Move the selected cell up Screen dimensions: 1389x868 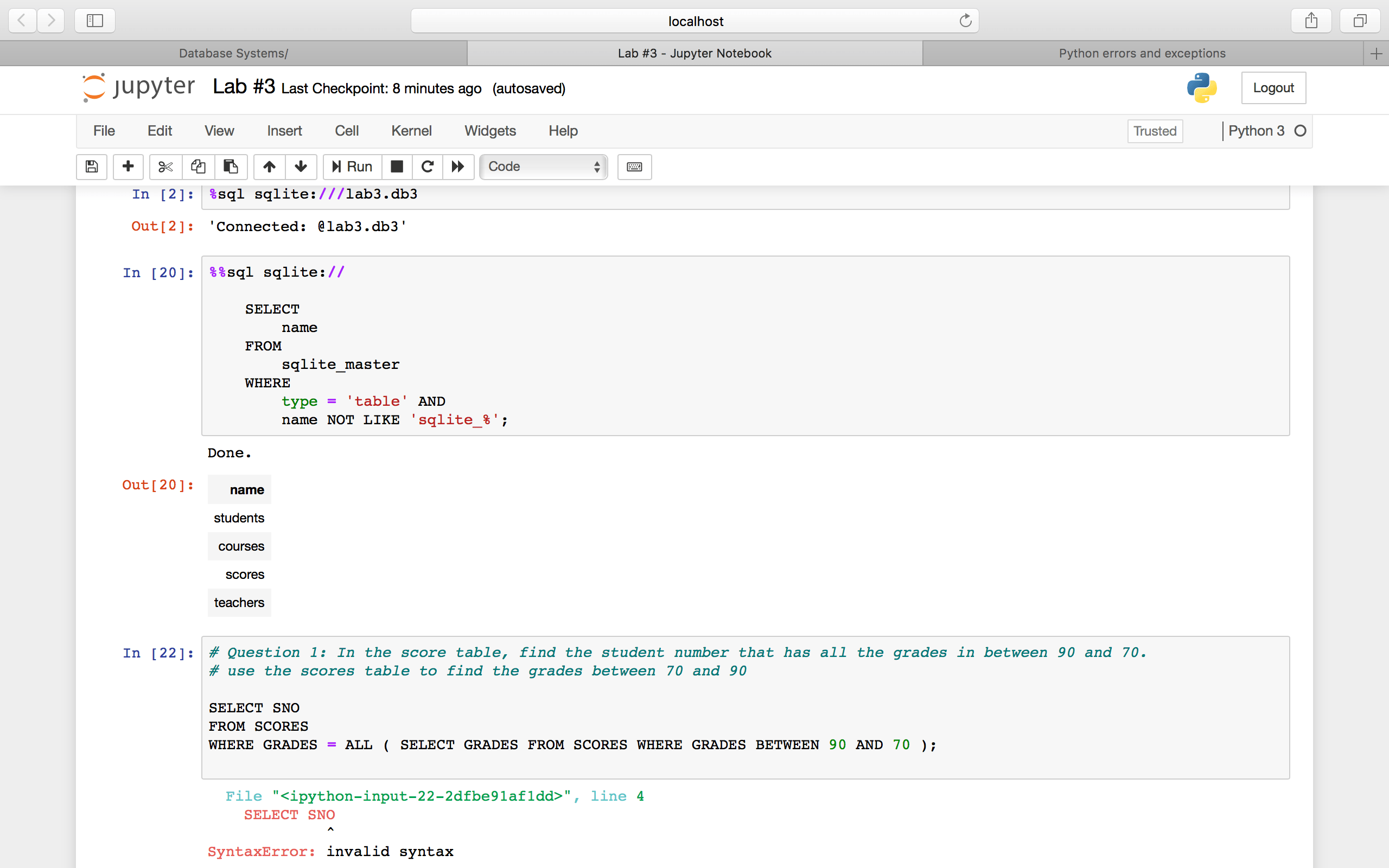[x=268, y=167]
